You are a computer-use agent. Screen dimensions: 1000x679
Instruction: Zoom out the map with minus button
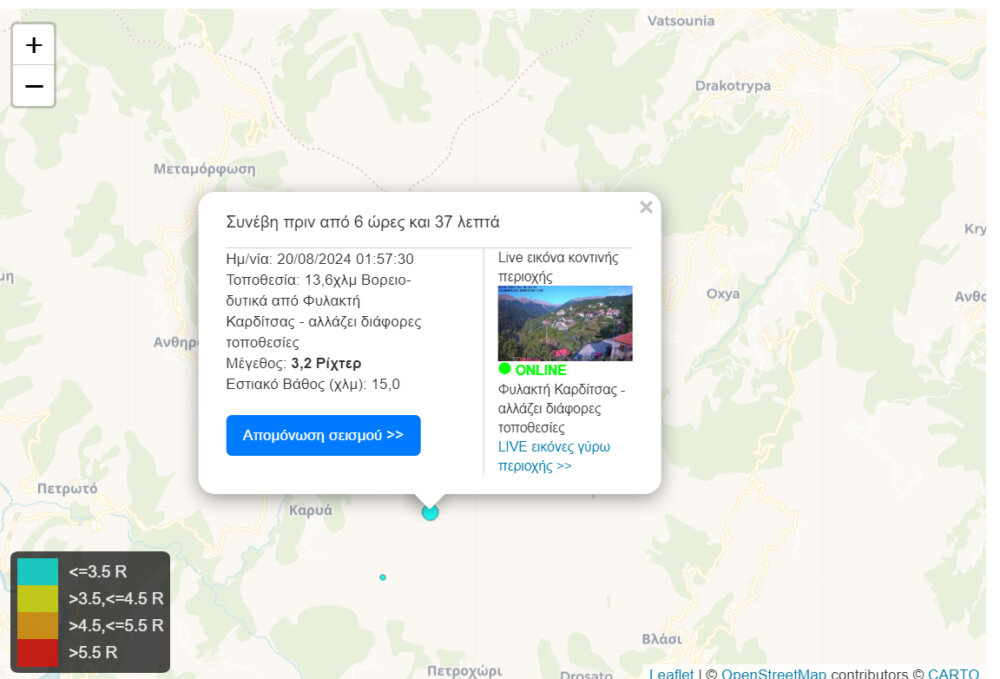[33, 87]
